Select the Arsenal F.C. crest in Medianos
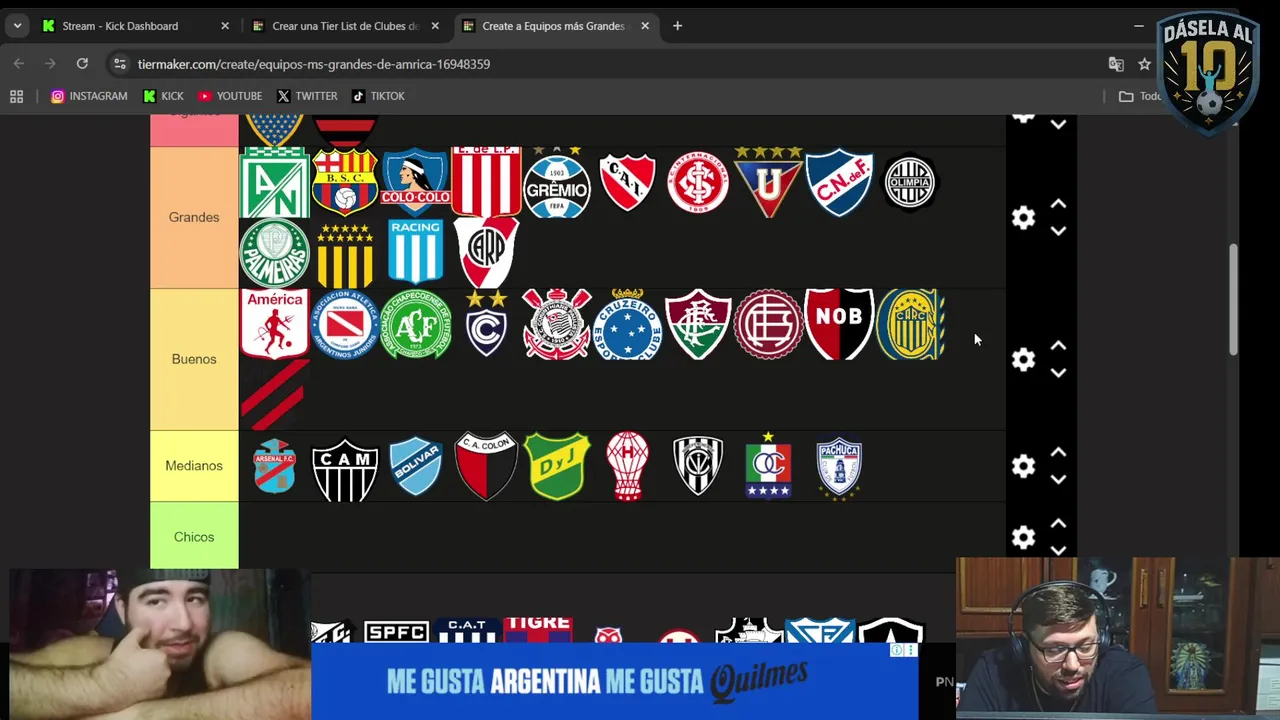Screen dimensions: 1280x720 (274, 466)
